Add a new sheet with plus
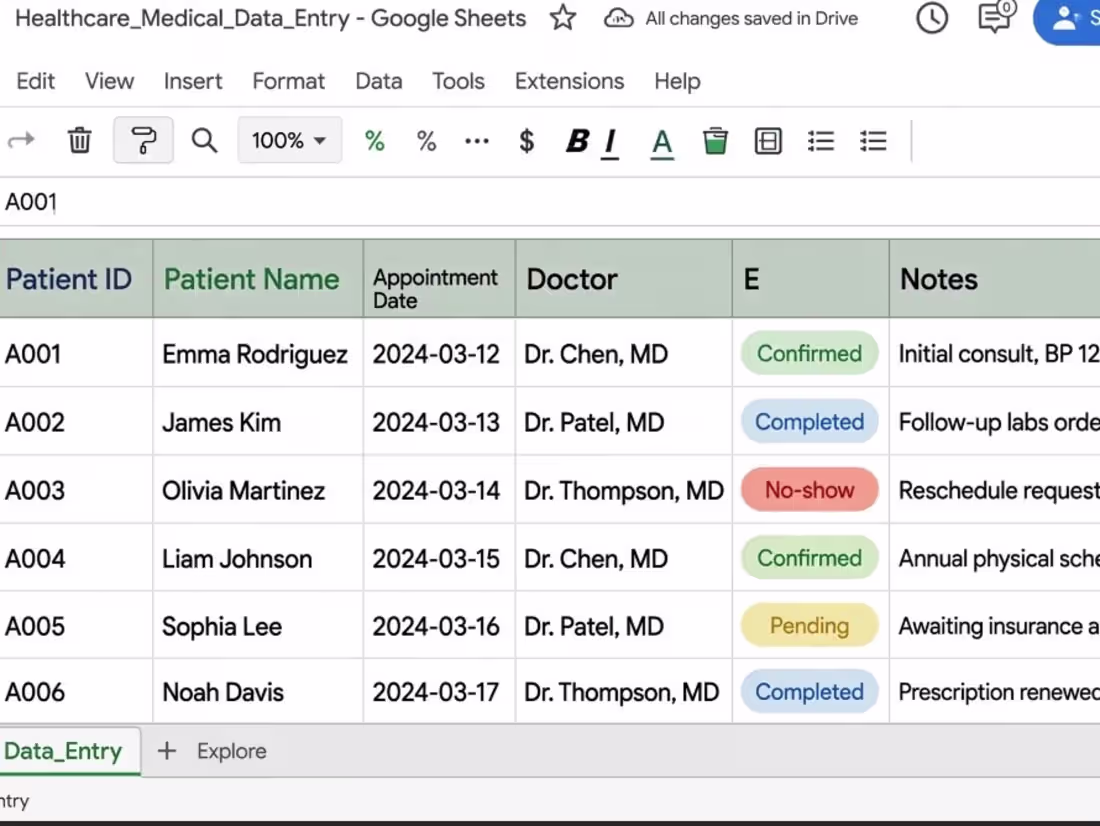Screen dimensions: 1100x826 coord(167,751)
